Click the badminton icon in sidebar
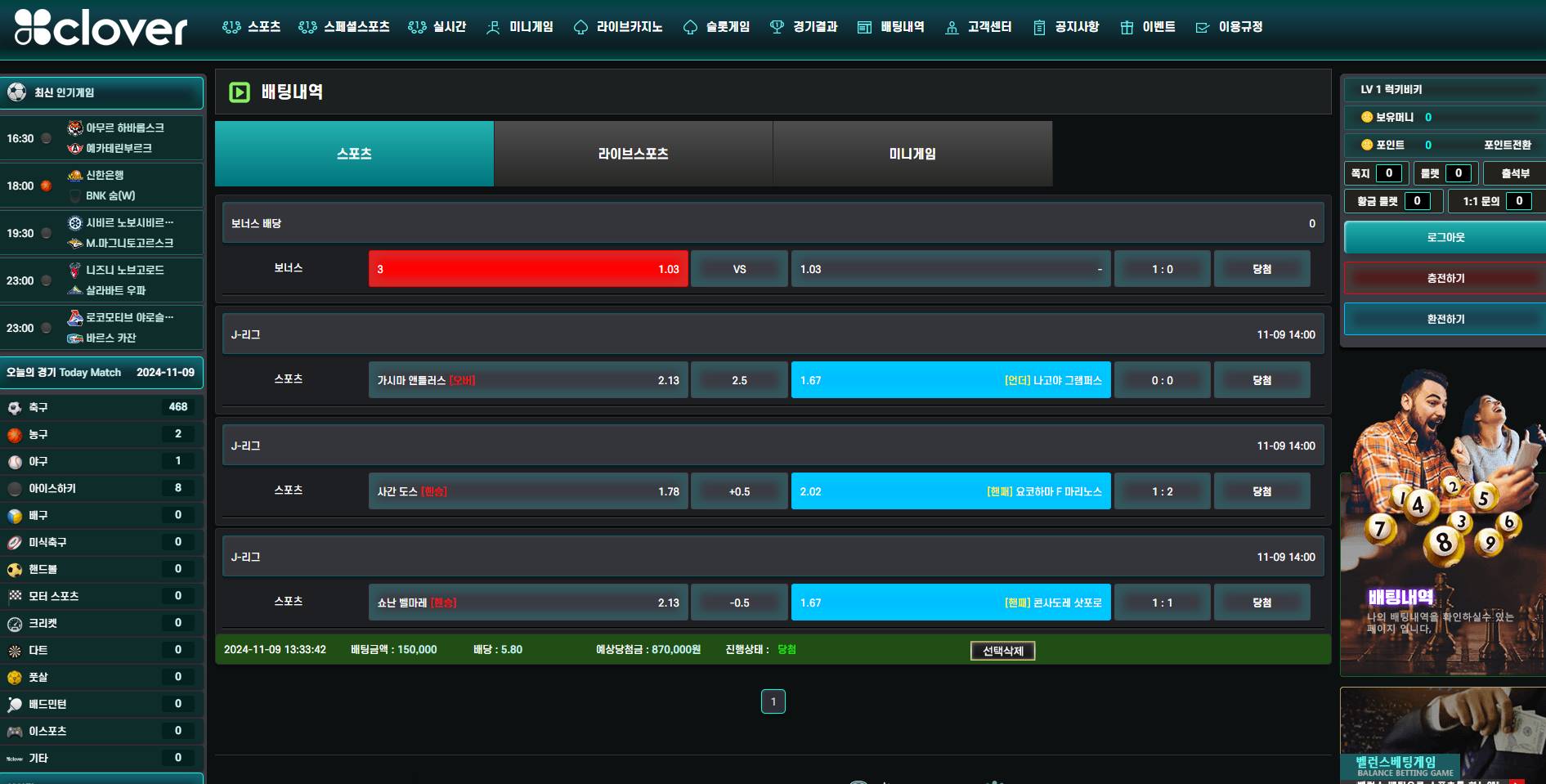 click(x=15, y=705)
